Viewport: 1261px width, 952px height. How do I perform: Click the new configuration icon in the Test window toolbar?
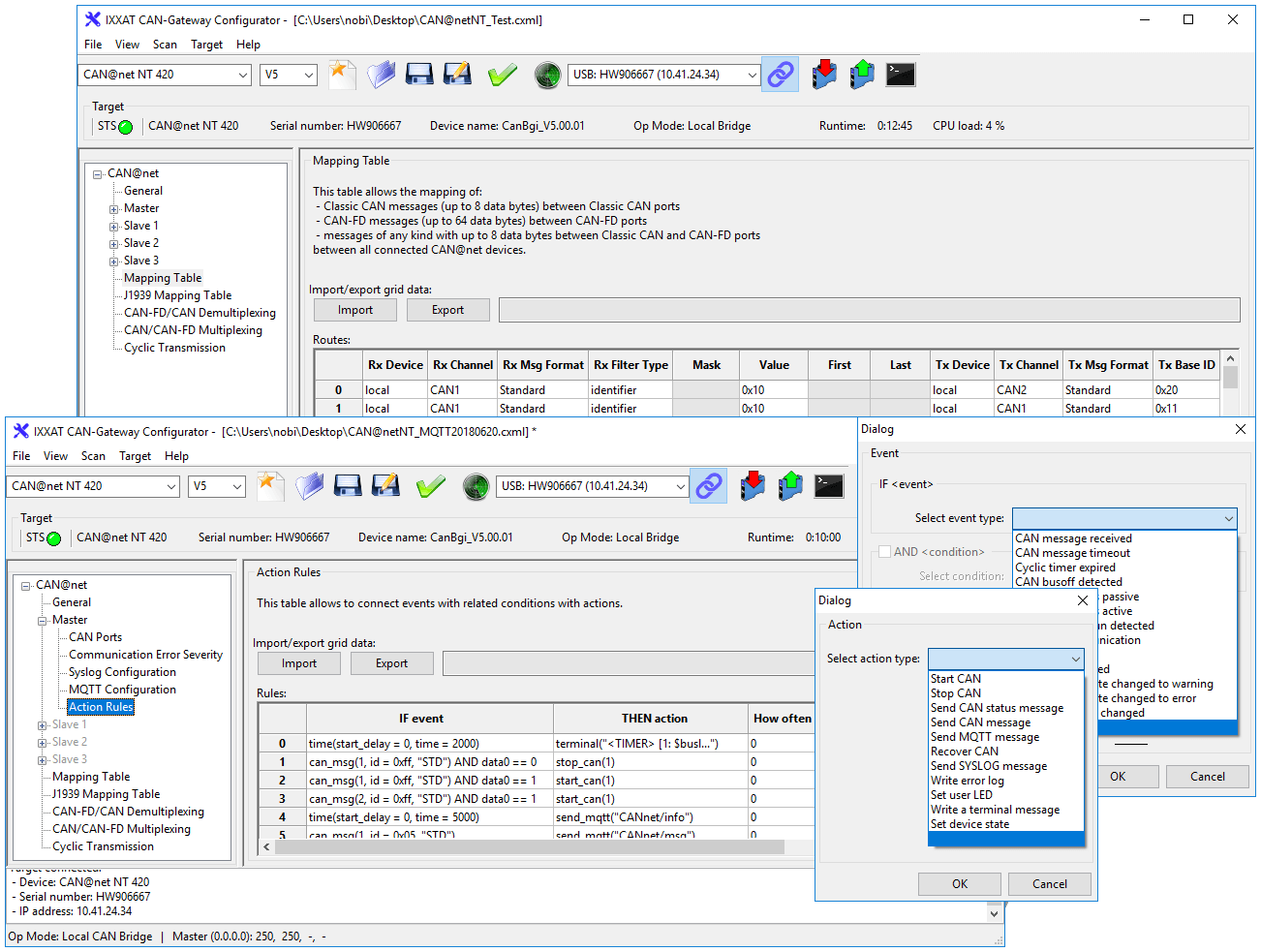[x=342, y=74]
